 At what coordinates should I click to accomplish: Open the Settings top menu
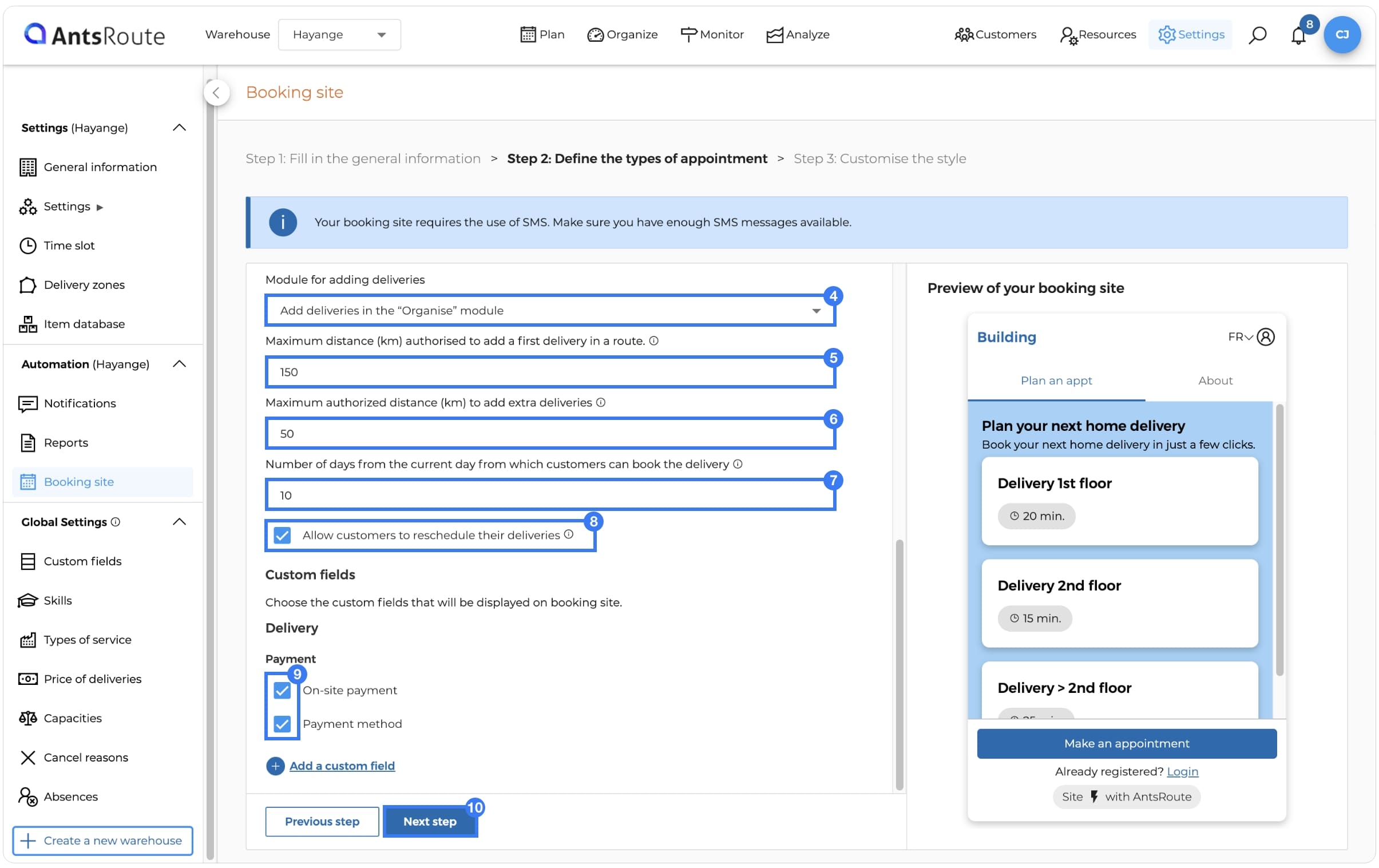pos(1191,34)
